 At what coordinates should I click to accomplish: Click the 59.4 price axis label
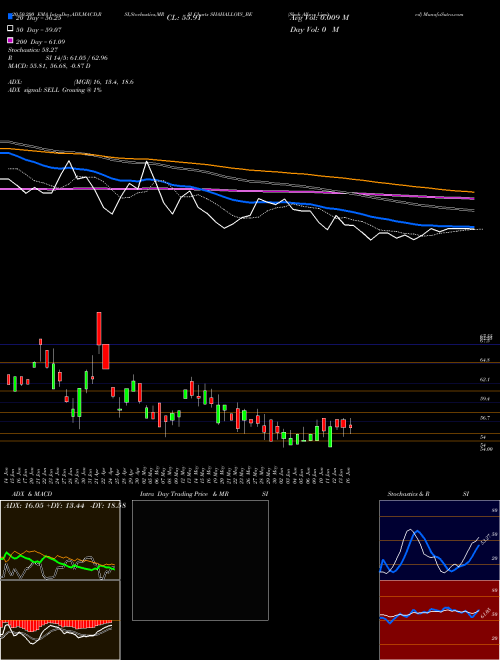(485, 399)
